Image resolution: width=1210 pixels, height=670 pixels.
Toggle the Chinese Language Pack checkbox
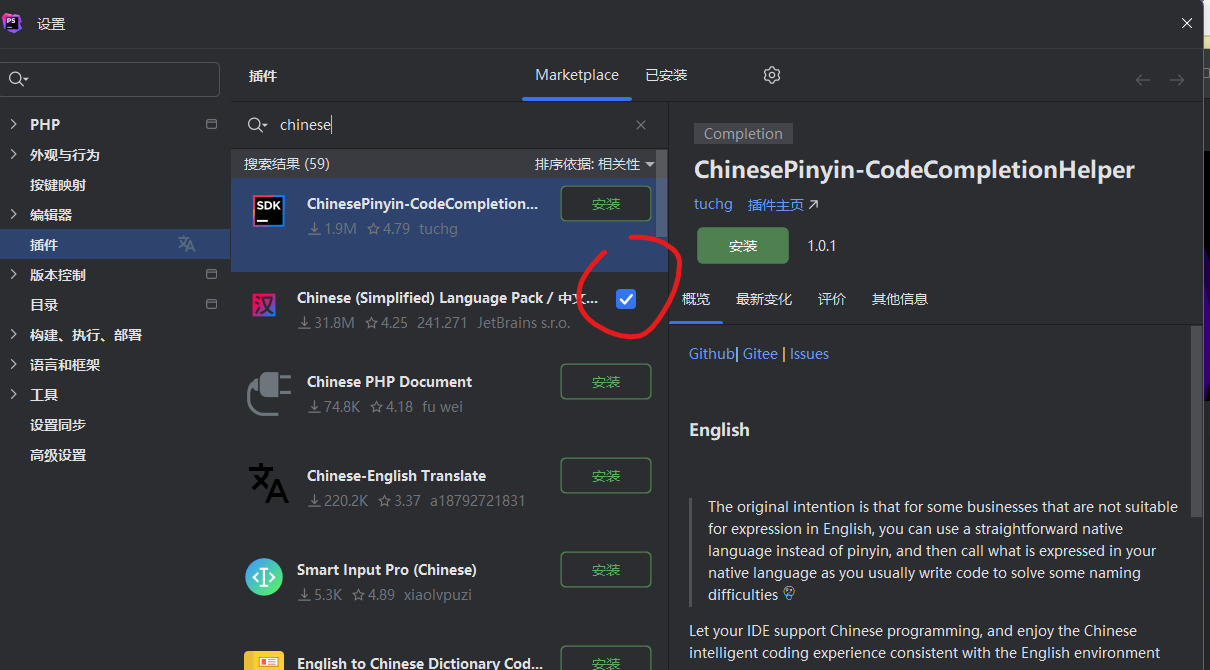point(626,298)
